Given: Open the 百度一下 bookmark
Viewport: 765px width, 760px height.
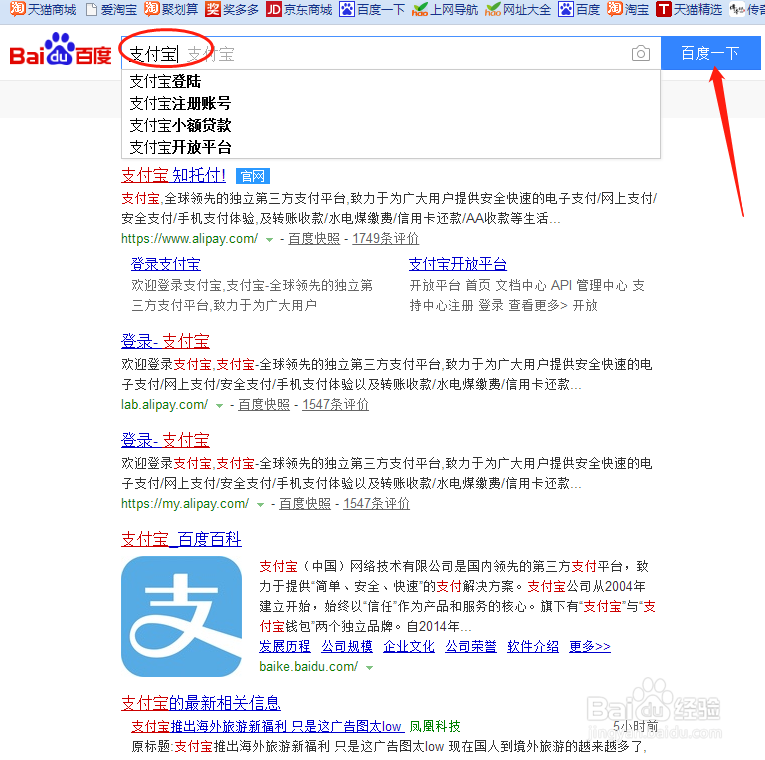Looking at the screenshot, I should (x=372, y=9).
